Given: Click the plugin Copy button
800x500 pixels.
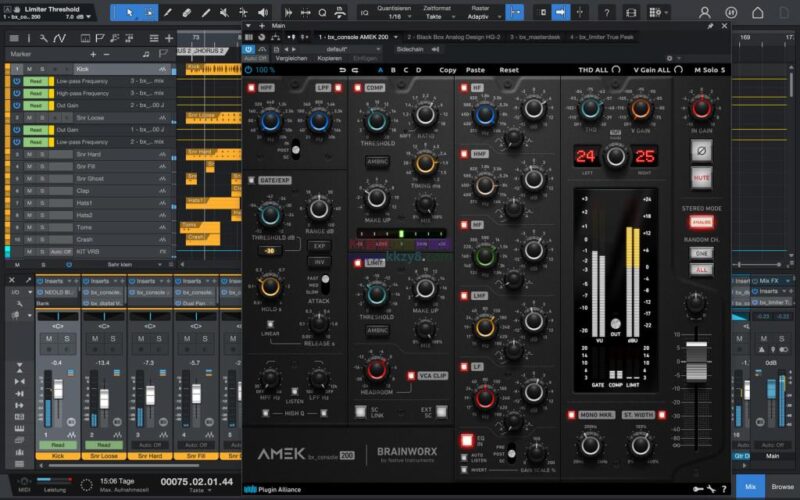Looking at the screenshot, I should click(x=447, y=70).
